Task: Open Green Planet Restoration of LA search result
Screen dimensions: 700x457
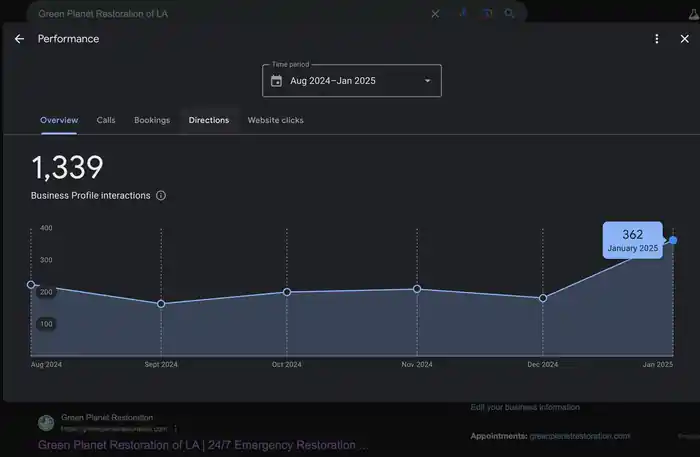Action: [203, 445]
